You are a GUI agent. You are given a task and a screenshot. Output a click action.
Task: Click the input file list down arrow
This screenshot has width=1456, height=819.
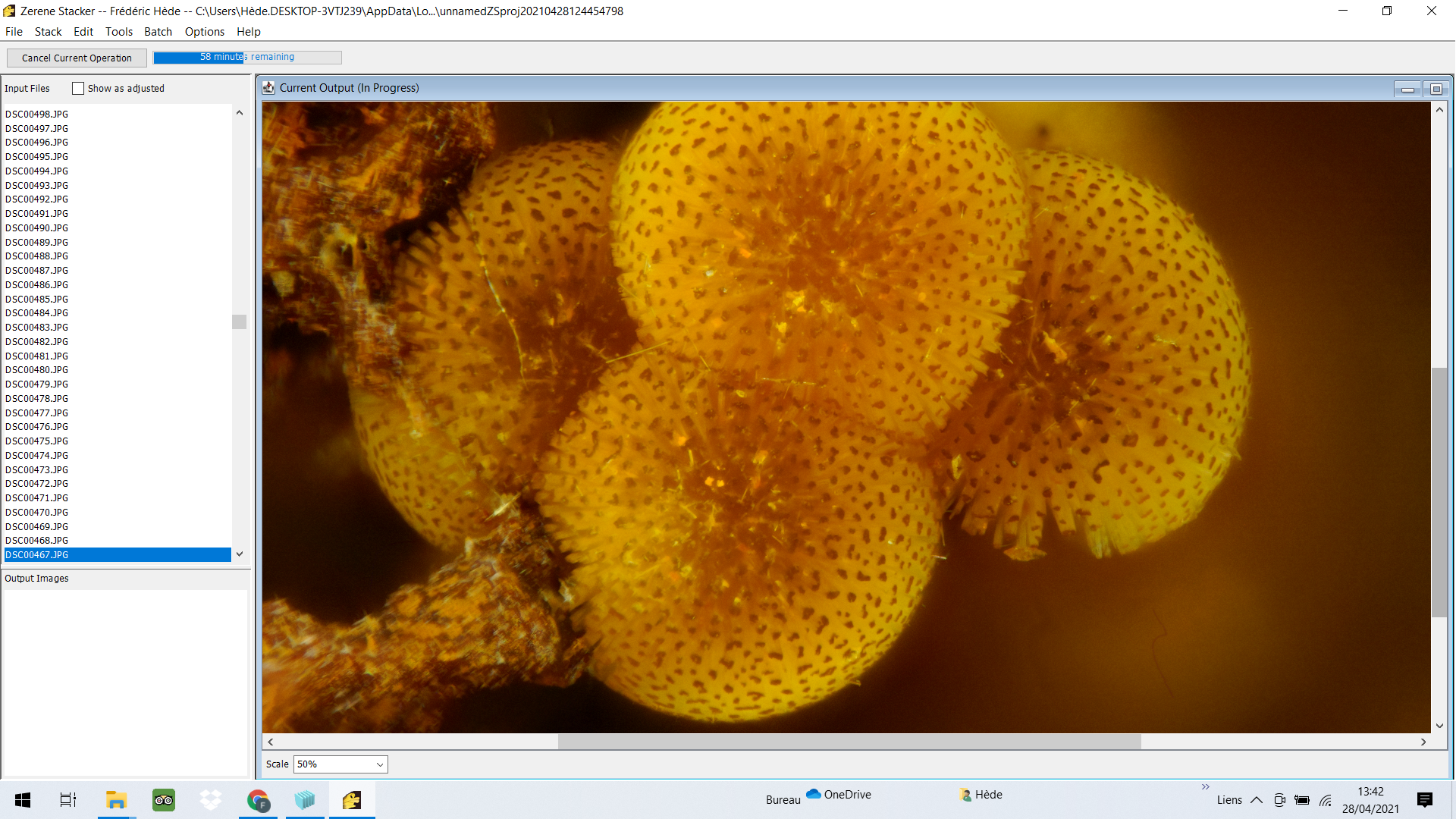pyautogui.click(x=240, y=554)
